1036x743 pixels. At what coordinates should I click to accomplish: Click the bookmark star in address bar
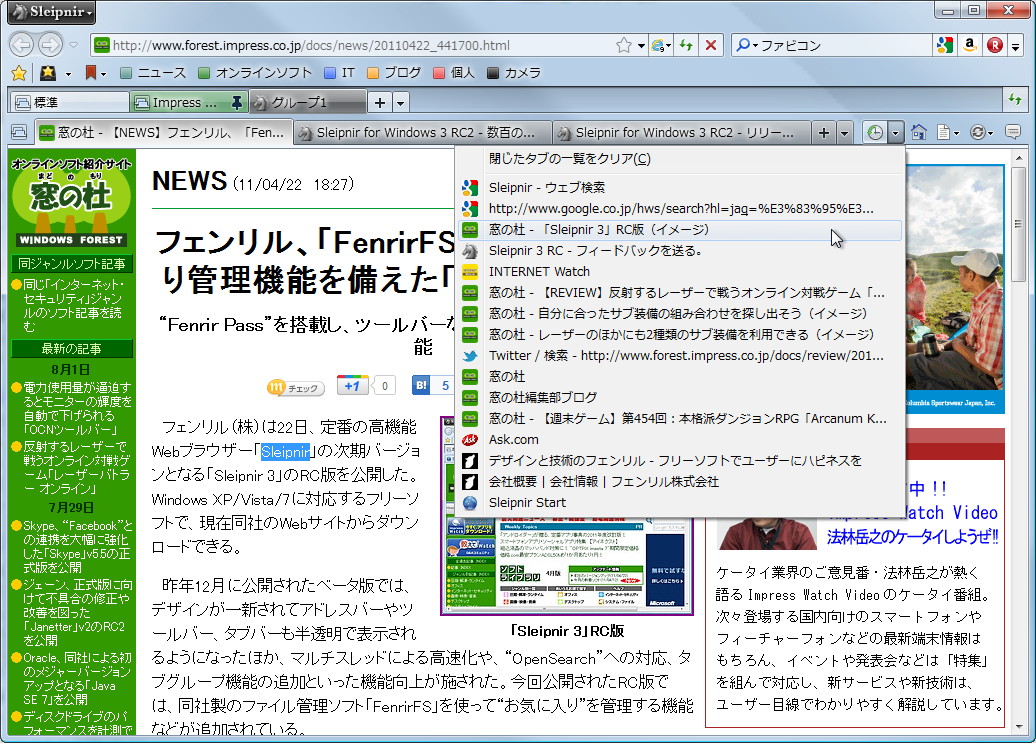click(x=623, y=45)
